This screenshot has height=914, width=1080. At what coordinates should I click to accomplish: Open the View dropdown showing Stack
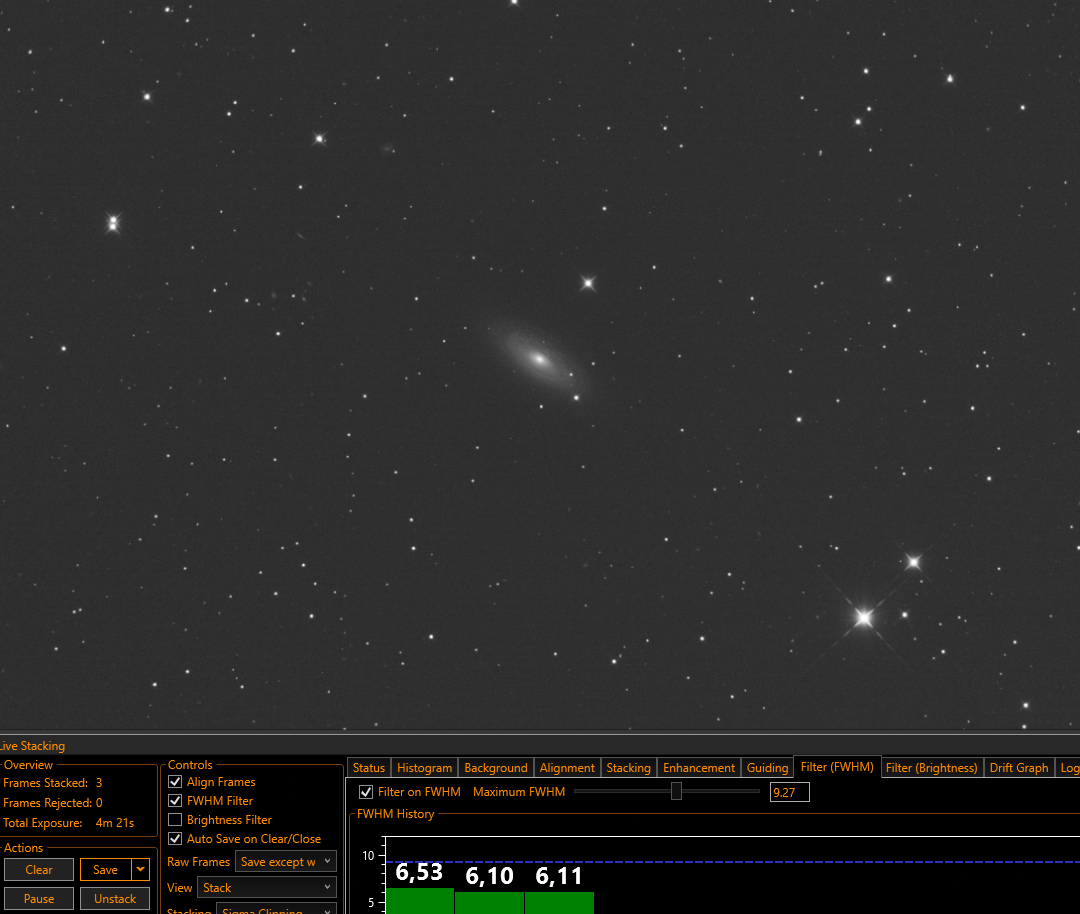(267, 888)
